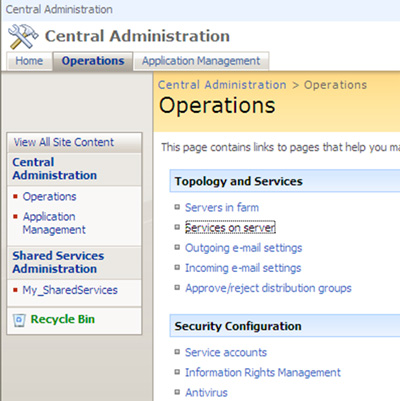Click the Recycle Bin link text
The image size is (400, 401).
63,319
